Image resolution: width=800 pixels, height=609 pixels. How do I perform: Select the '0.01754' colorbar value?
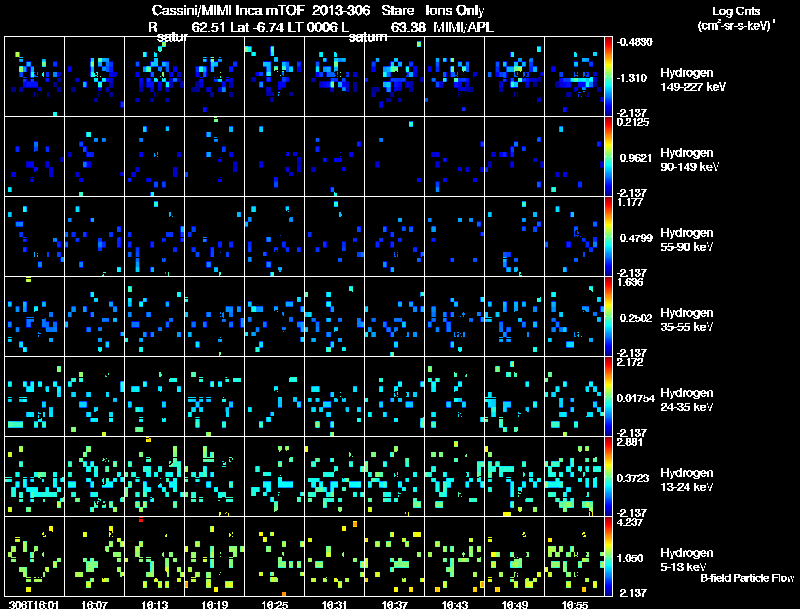coord(636,398)
